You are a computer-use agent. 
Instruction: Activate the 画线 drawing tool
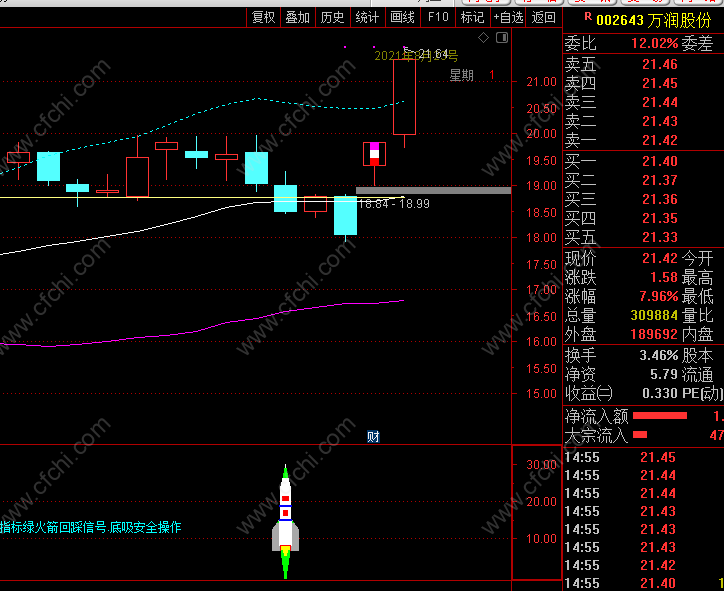click(402, 17)
